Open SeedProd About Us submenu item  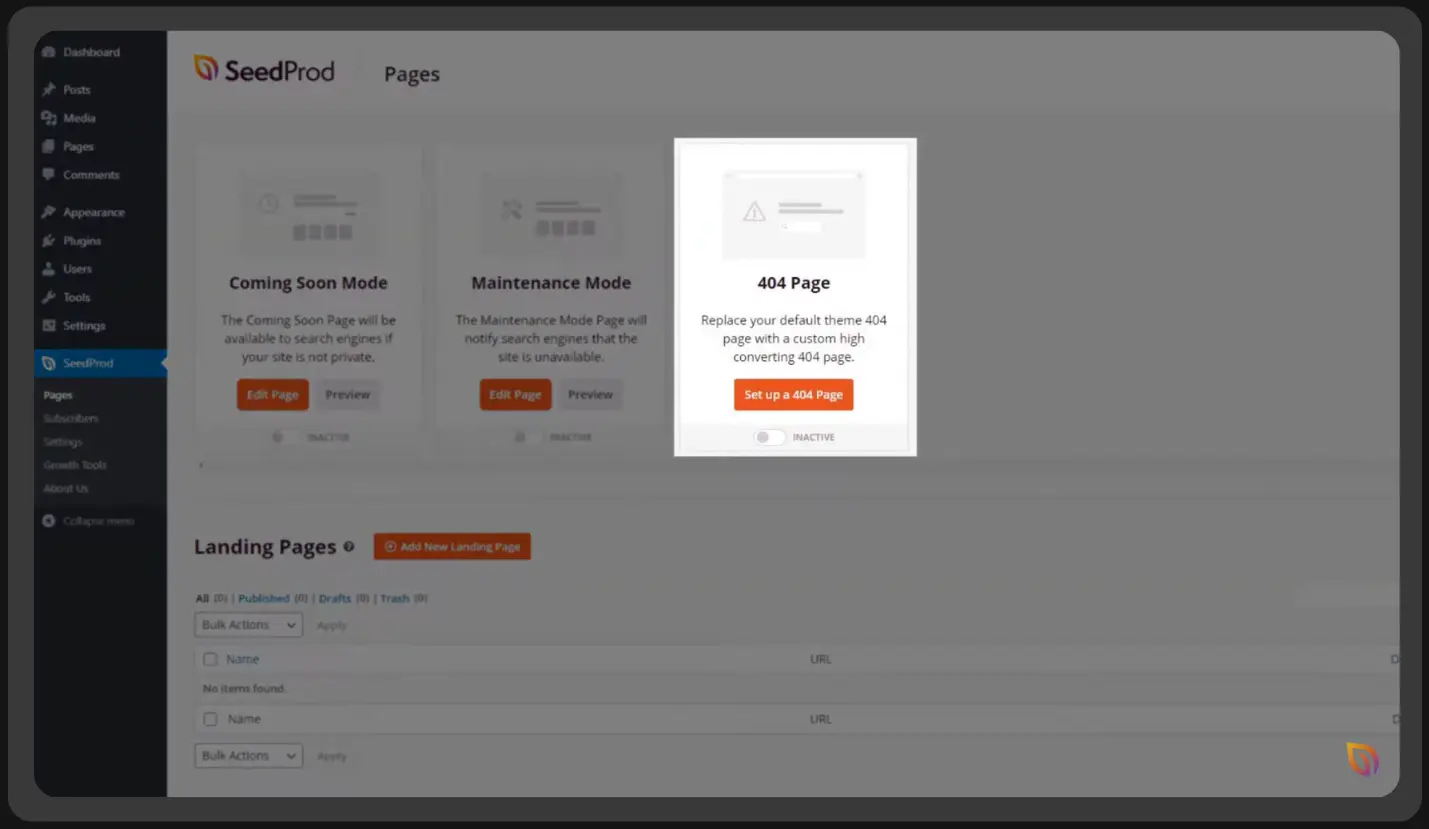tap(65, 488)
